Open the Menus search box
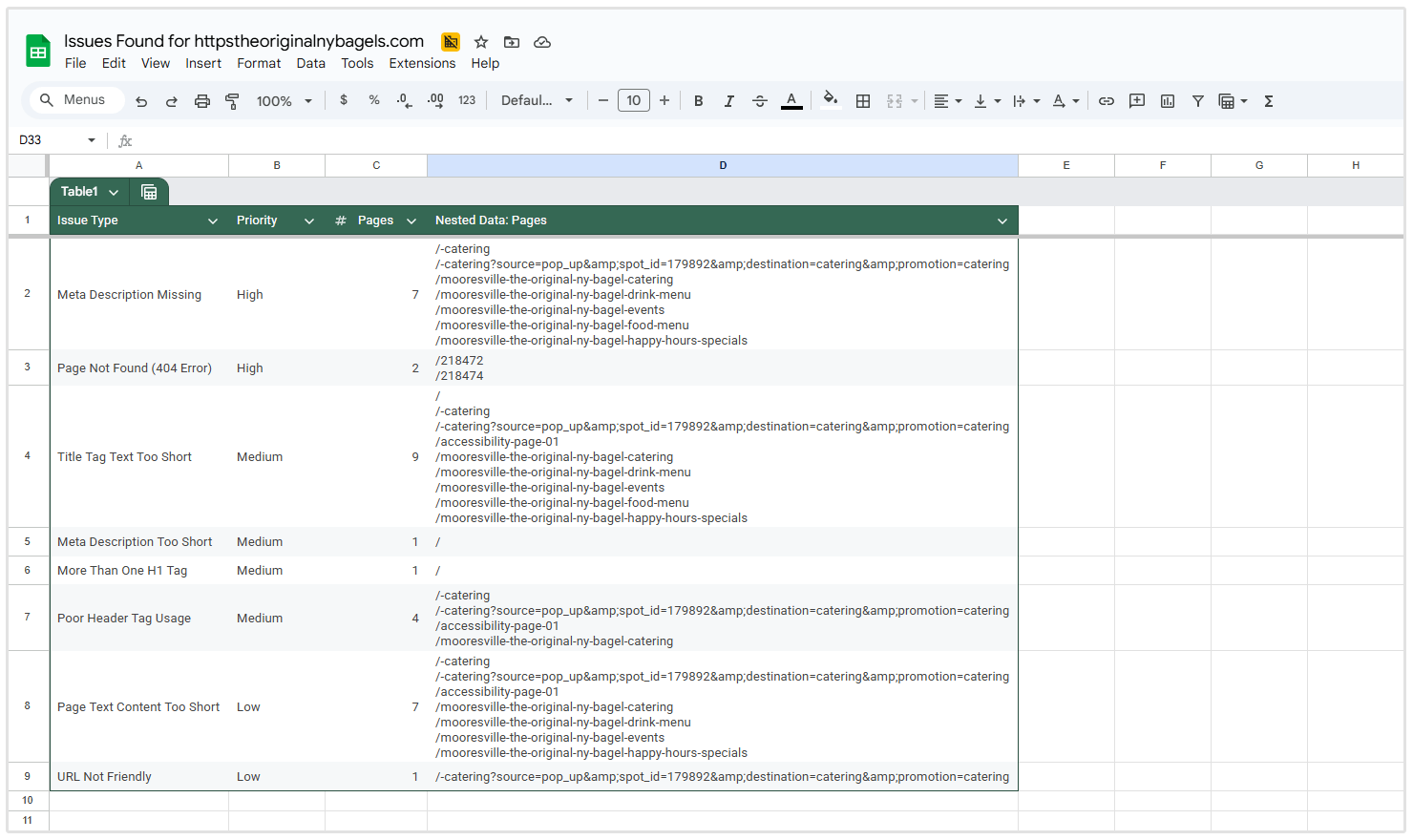 [74, 100]
